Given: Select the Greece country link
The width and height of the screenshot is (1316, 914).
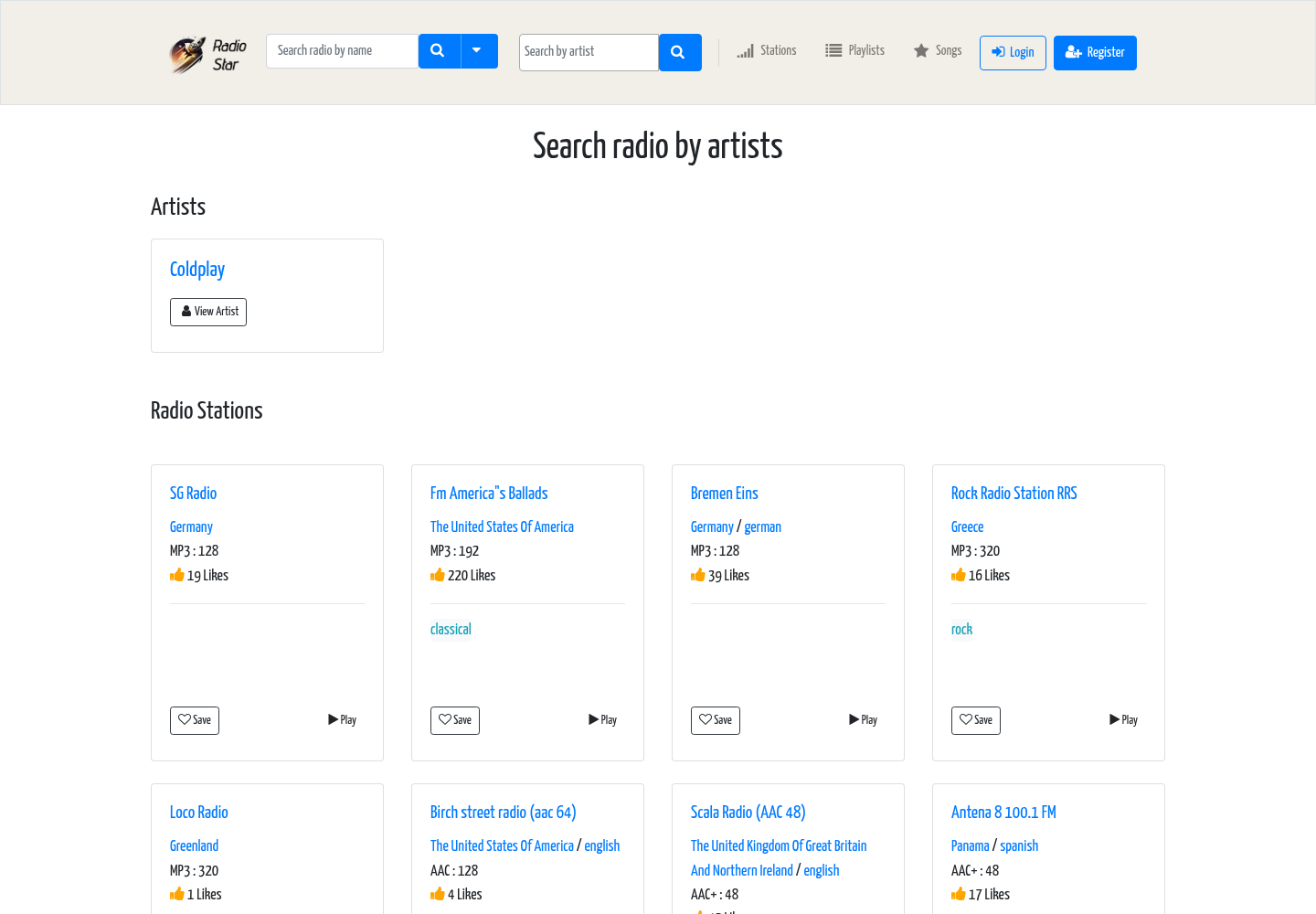Looking at the screenshot, I should pyautogui.click(x=967, y=526).
